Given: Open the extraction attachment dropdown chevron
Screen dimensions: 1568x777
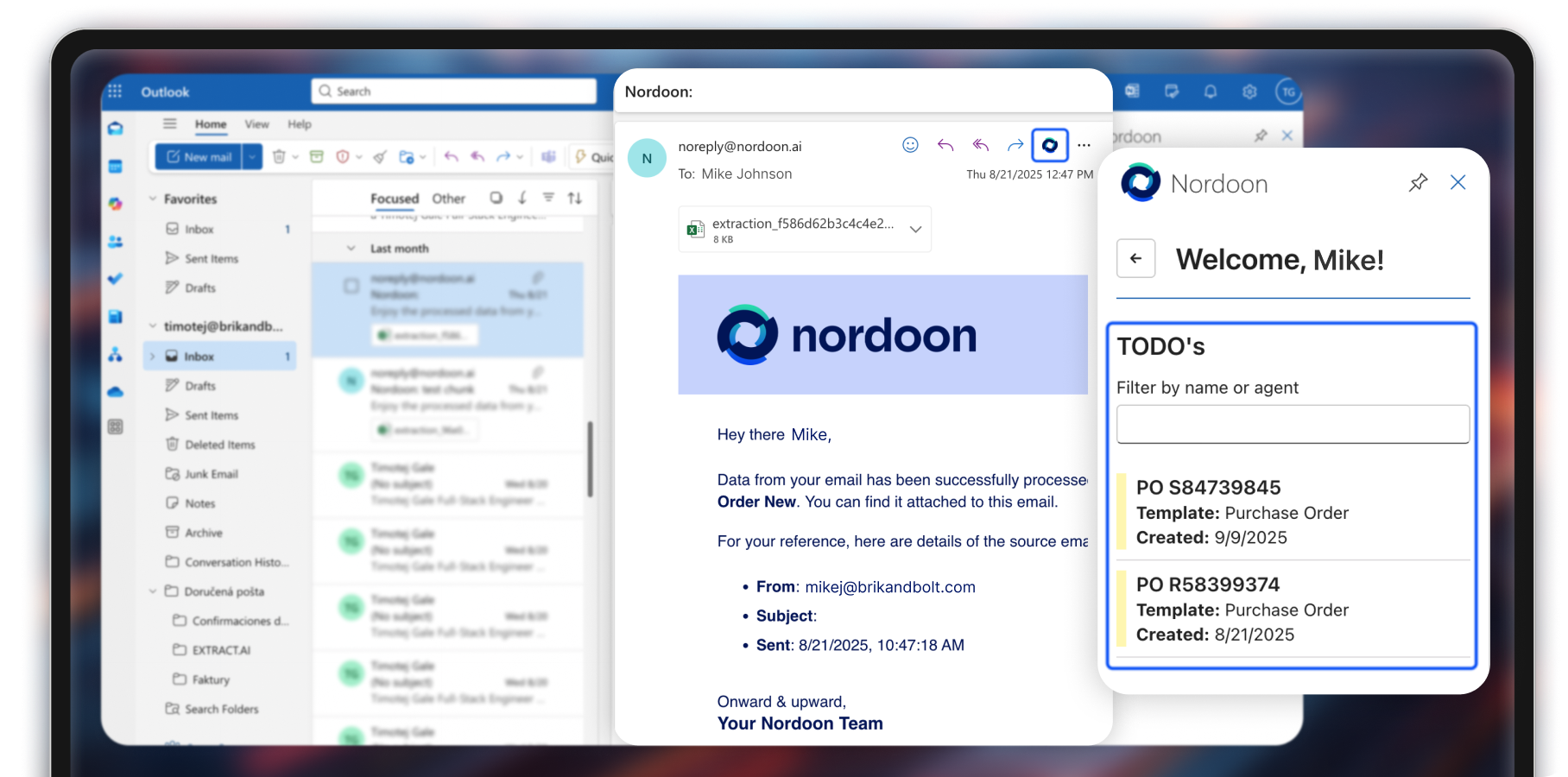Looking at the screenshot, I should [916, 230].
